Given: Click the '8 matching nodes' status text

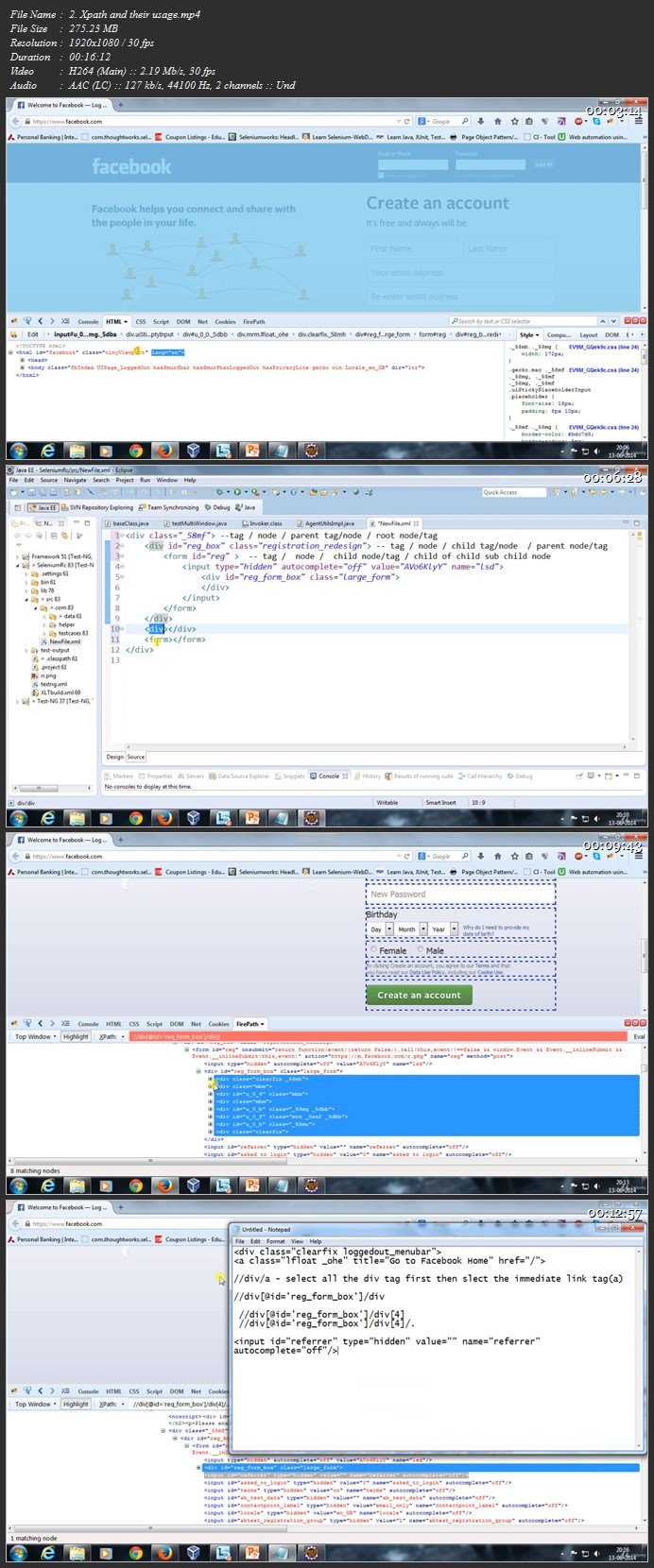Looking at the screenshot, I should (x=35, y=1170).
